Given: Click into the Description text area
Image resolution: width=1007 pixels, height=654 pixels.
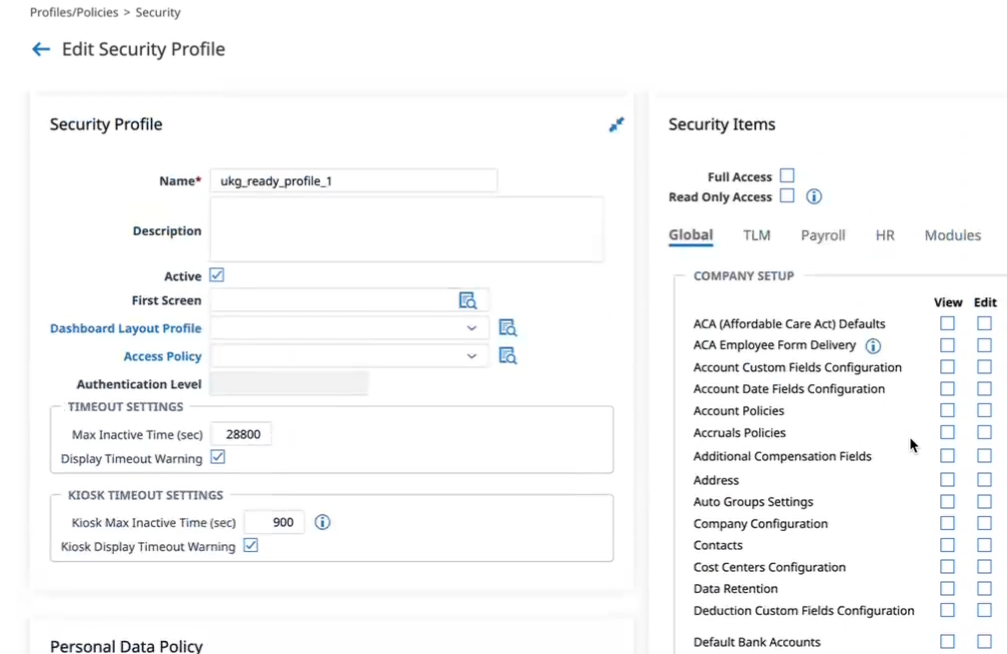Looking at the screenshot, I should pyautogui.click(x=407, y=229).
